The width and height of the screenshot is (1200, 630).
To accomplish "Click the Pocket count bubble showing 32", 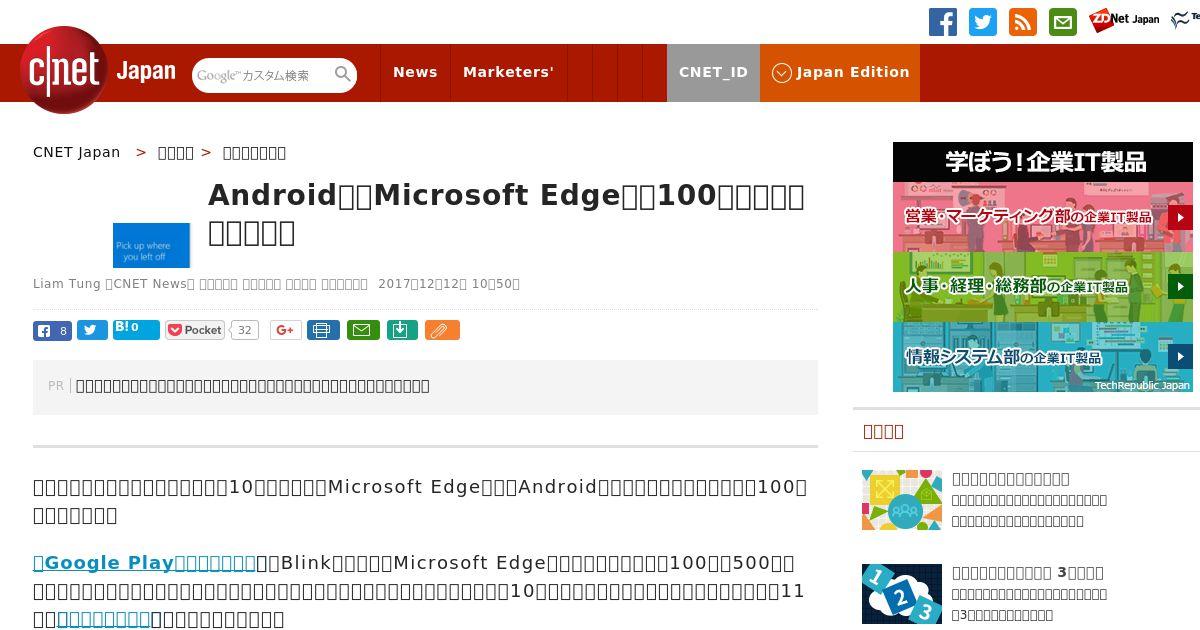I will point(244,330).
